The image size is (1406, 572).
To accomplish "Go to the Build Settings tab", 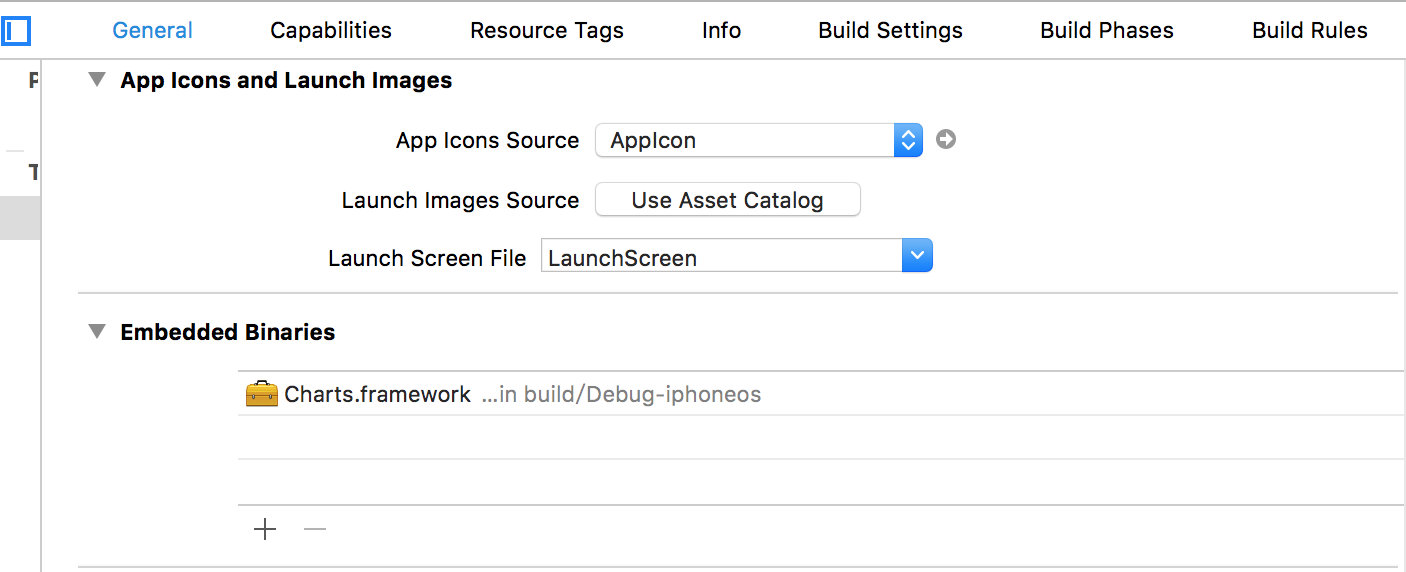I will click(x=890, y=31).
